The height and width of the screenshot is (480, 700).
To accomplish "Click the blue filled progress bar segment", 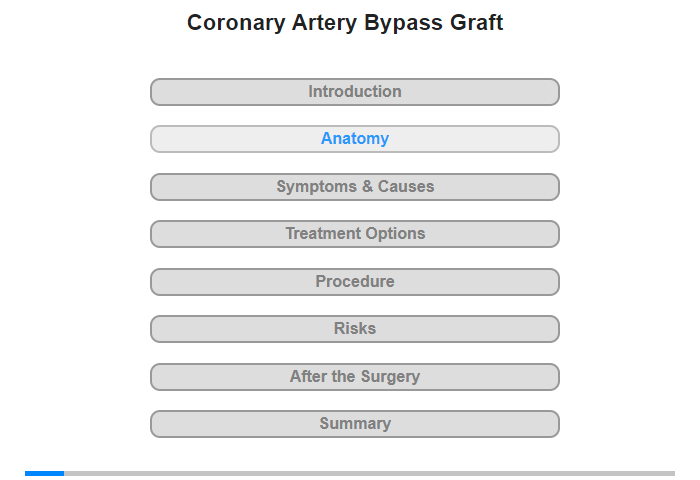I will [44, 473].
